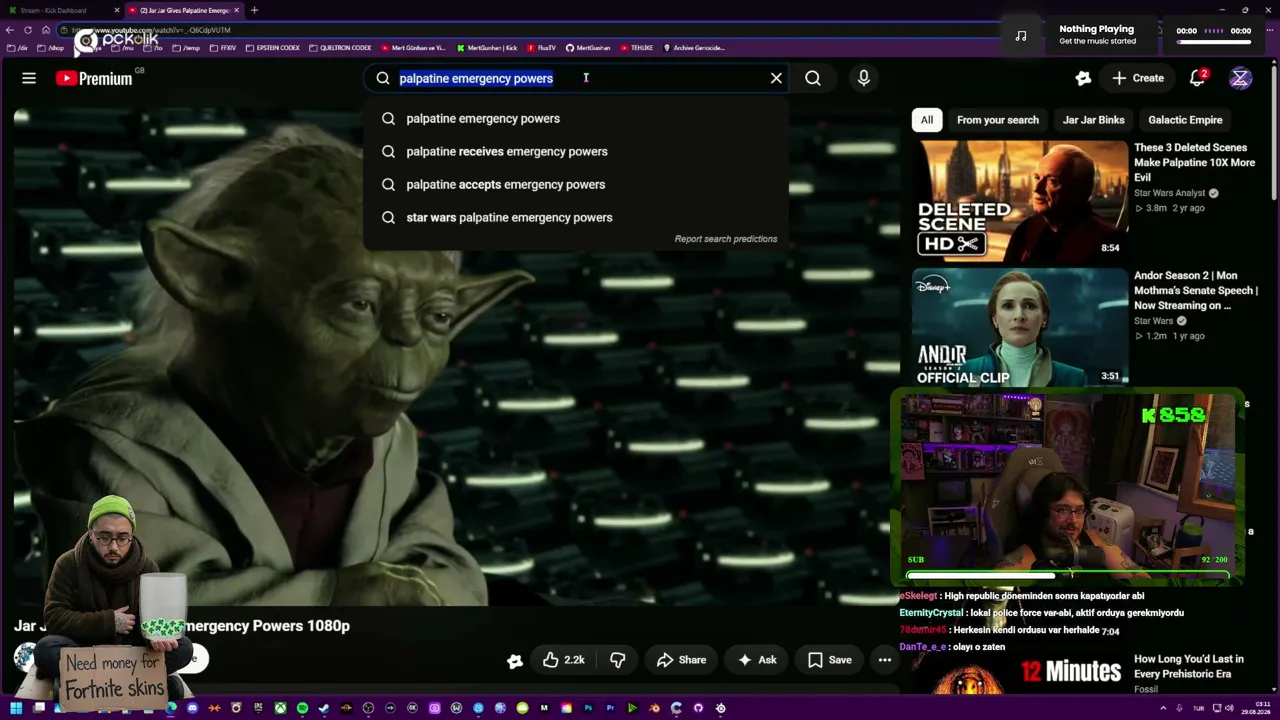The image size is (1280, 720).
Task: Reload the page with refresh button
Action: [x=28, y=30]
